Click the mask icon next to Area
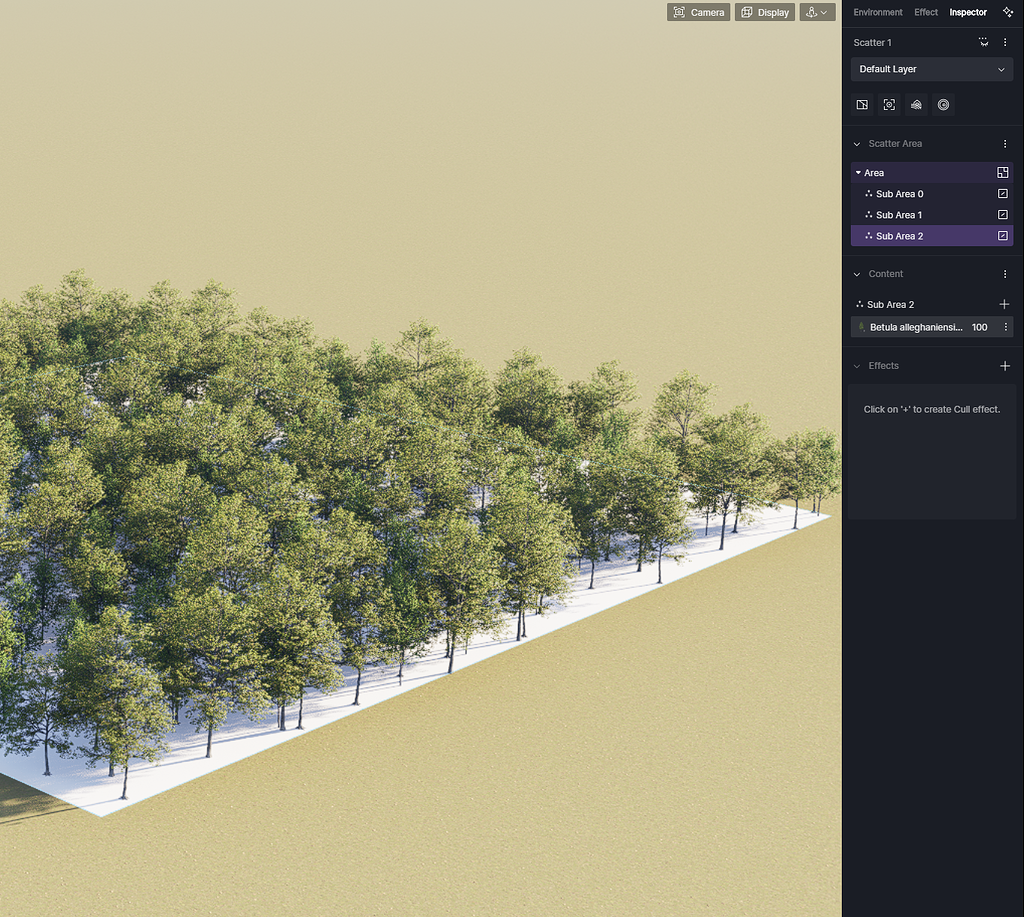 pyautogui.click(x=1002, y=172)
